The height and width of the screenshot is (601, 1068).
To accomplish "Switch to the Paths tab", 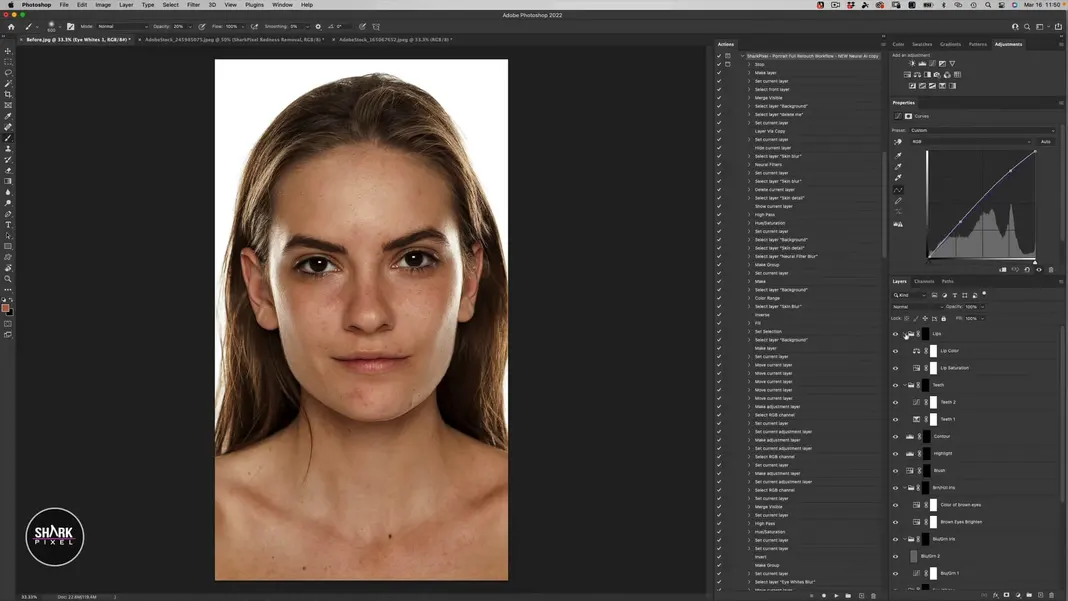I will click(x=947, y=281).
